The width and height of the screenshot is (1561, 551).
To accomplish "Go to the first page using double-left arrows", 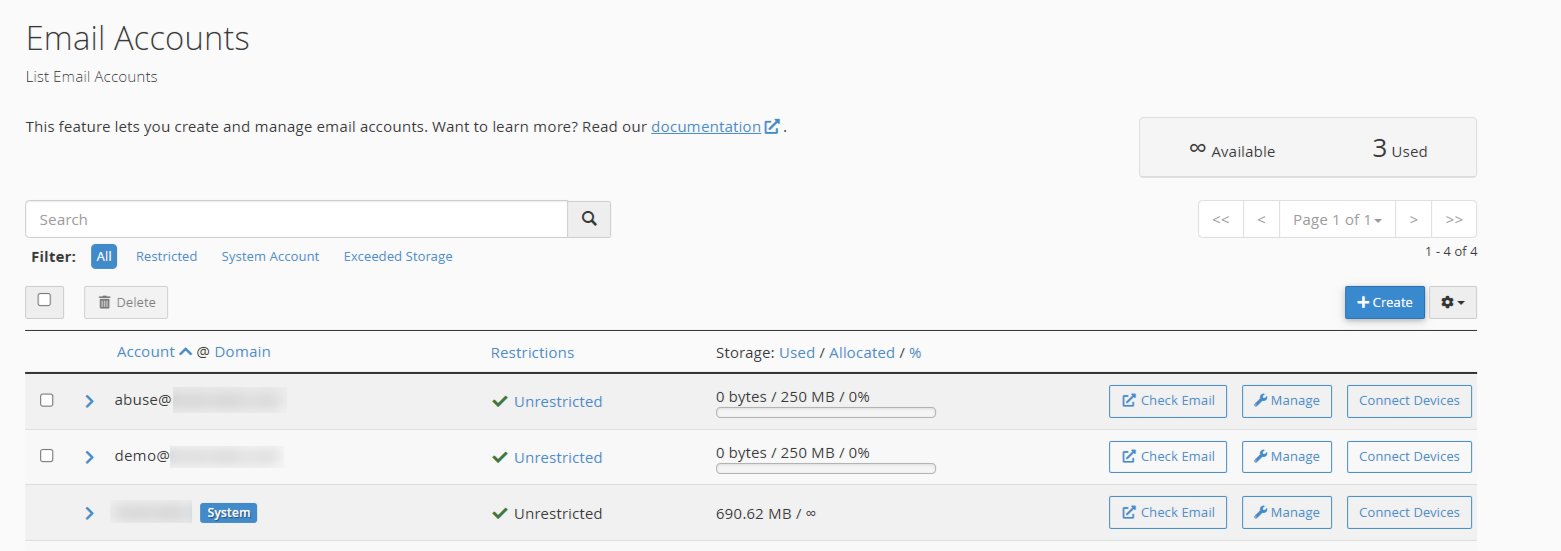I will [x=1221, y=220].
